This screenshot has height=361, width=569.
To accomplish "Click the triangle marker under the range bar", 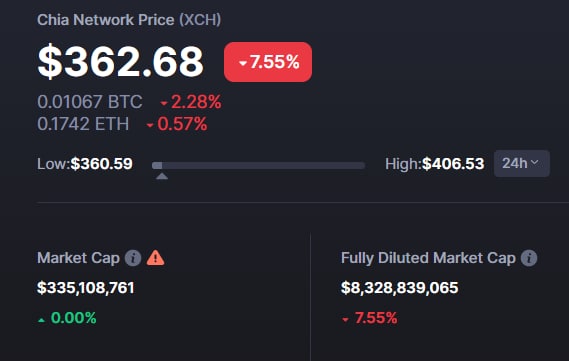I will coord(162,176).
